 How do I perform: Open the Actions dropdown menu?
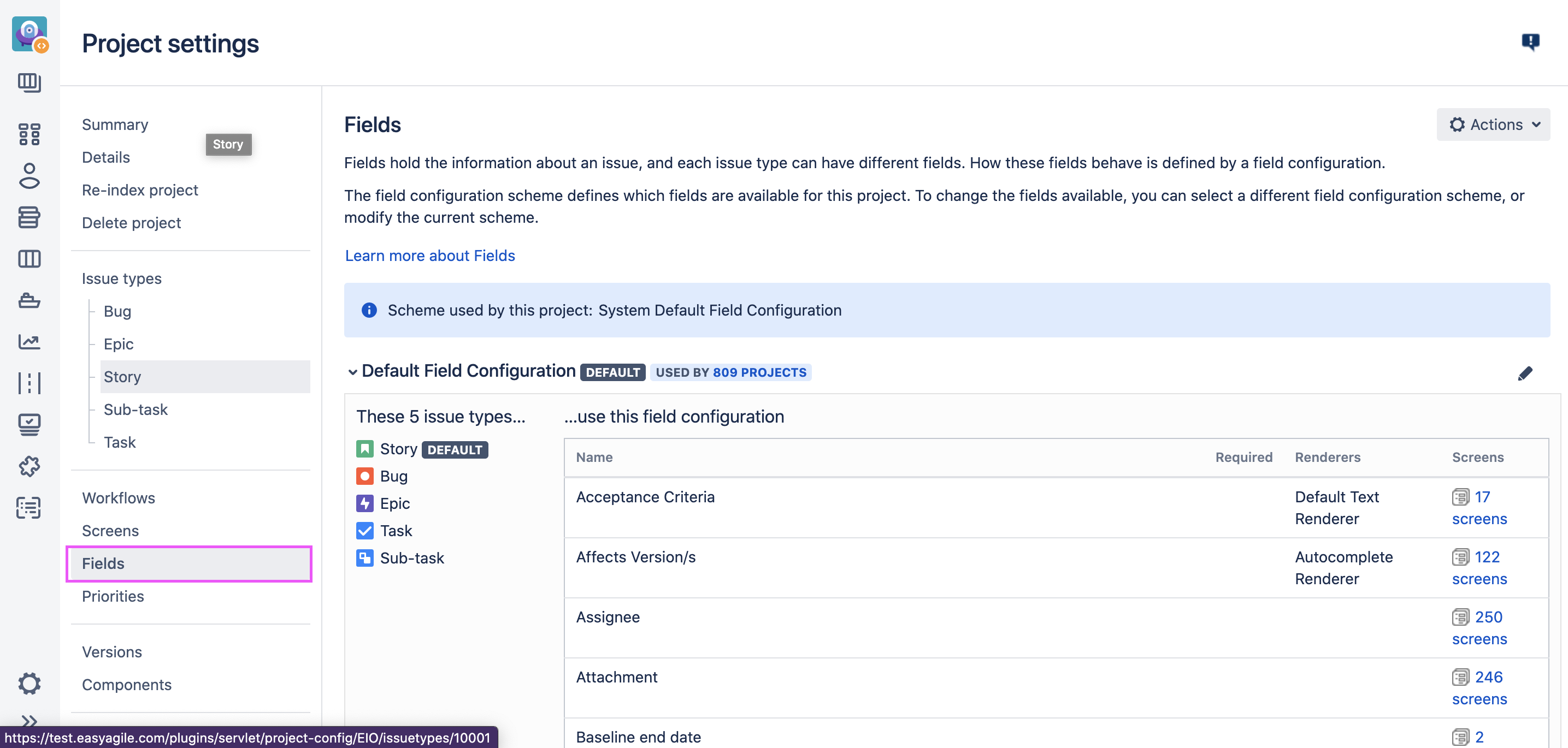(1493, 124)
